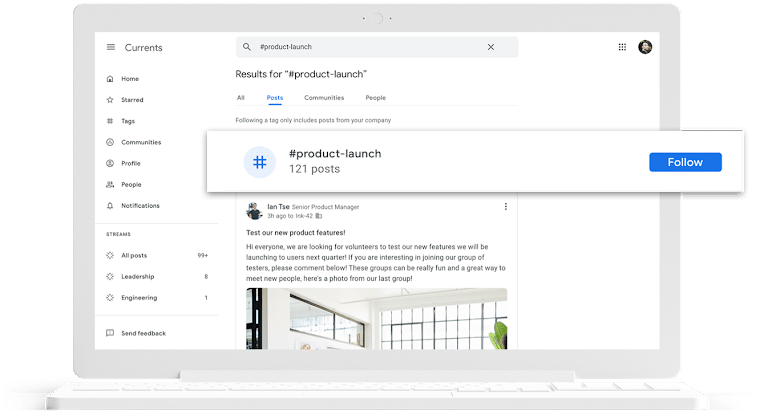Open Communities label in the sidebar
768x415 pixels.
(x=141, y=142)
